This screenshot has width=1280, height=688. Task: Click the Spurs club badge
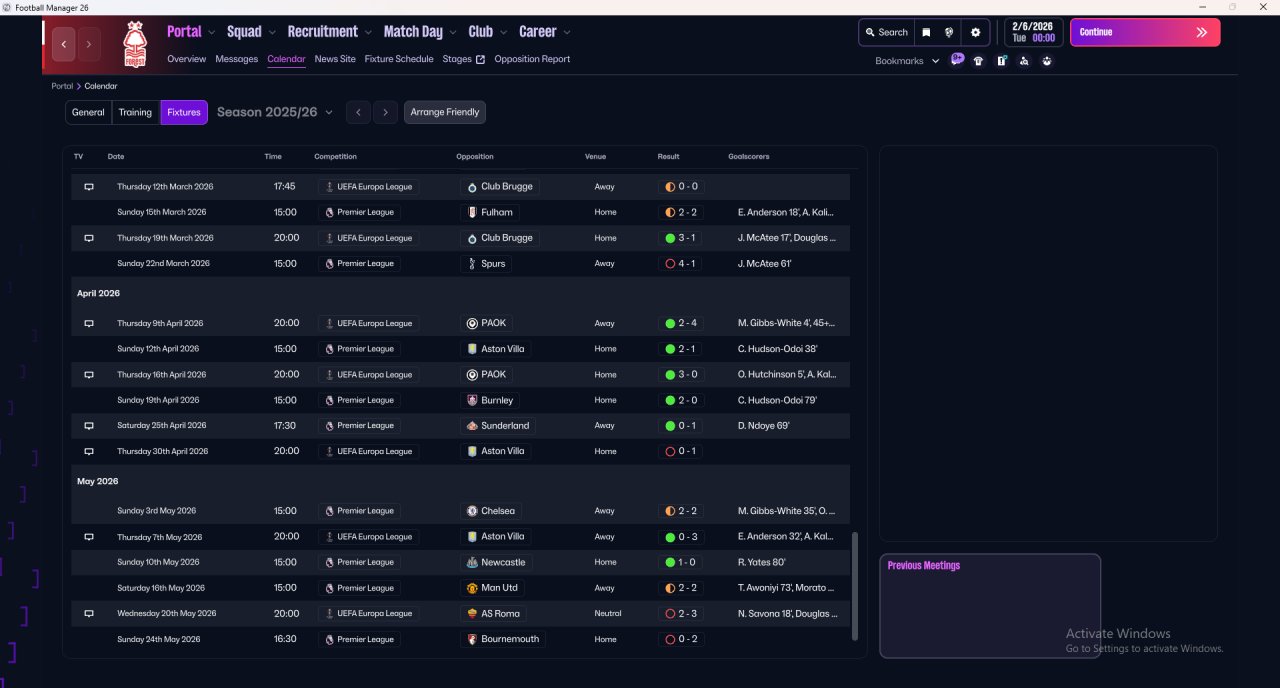point(472,264)
